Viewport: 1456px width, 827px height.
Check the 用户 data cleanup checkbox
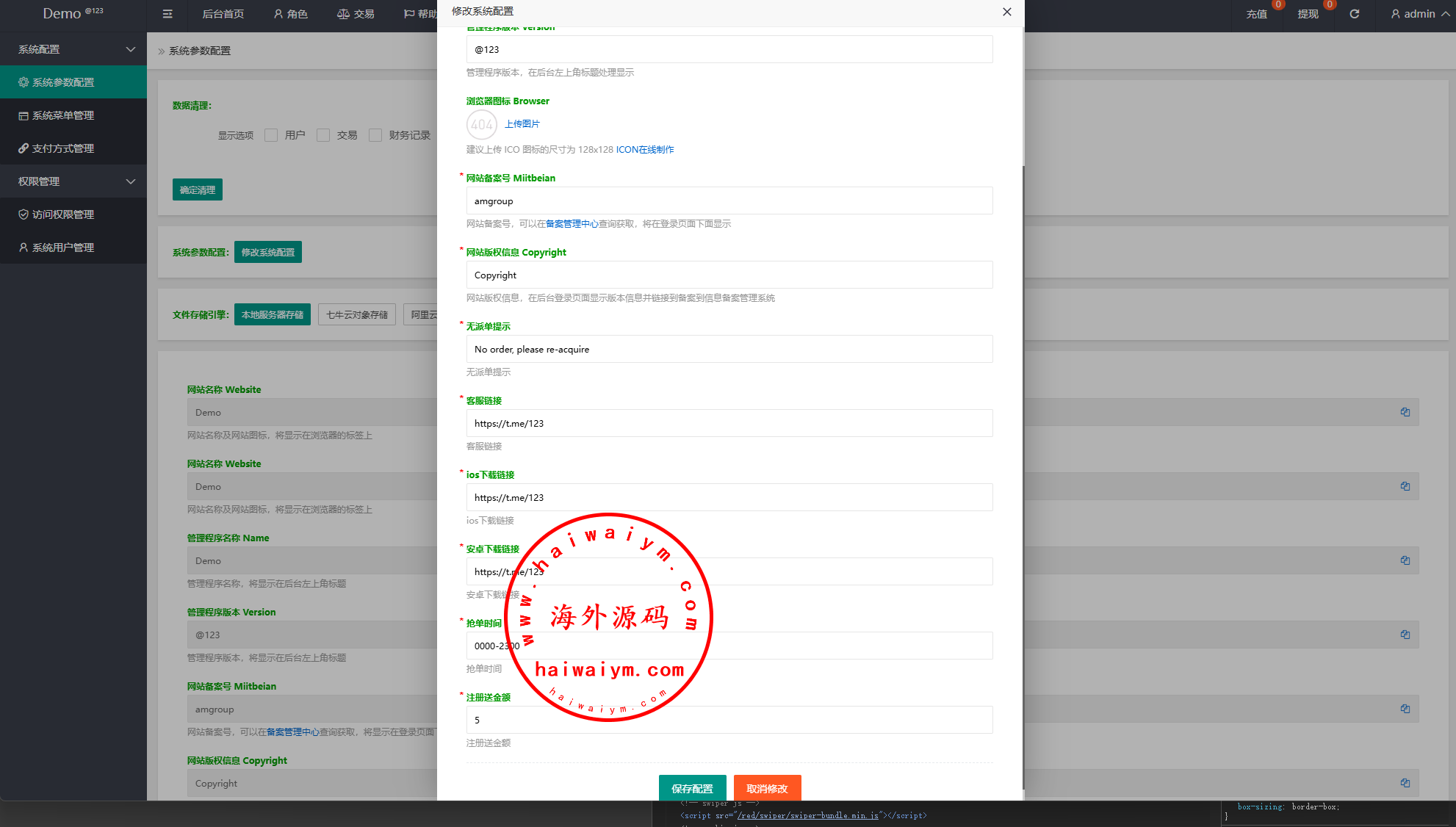point(271,135)
